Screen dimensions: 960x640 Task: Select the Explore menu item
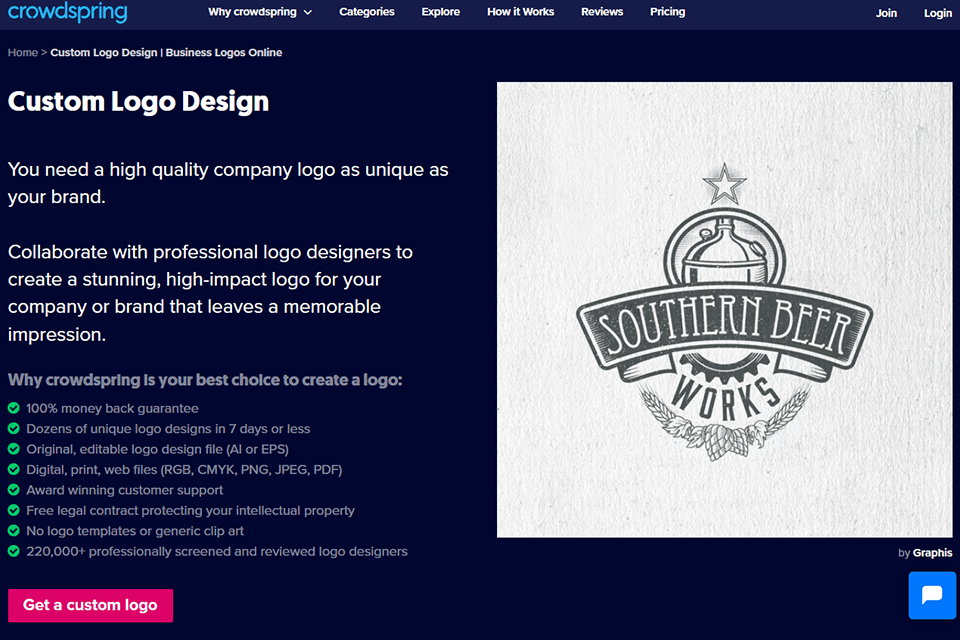tap(440, 12)
